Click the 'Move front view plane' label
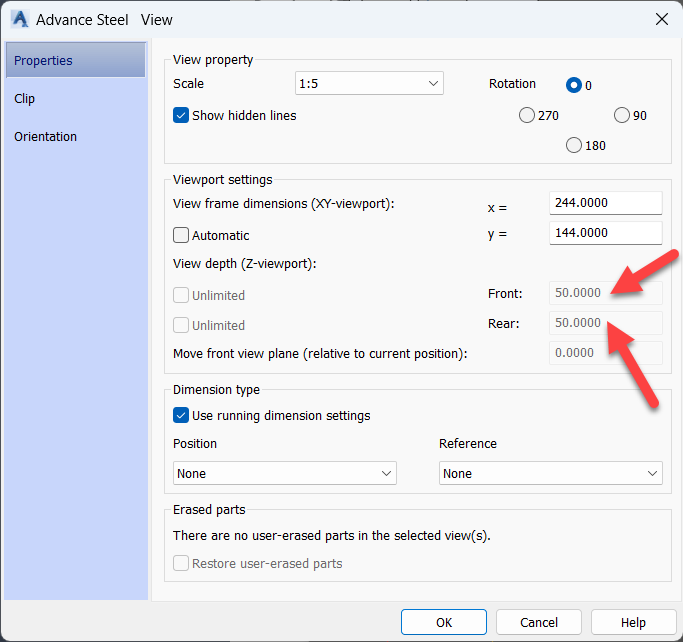The width and height of the screenshot is (683, 642). pyautogui.click(x=320, y=354)
